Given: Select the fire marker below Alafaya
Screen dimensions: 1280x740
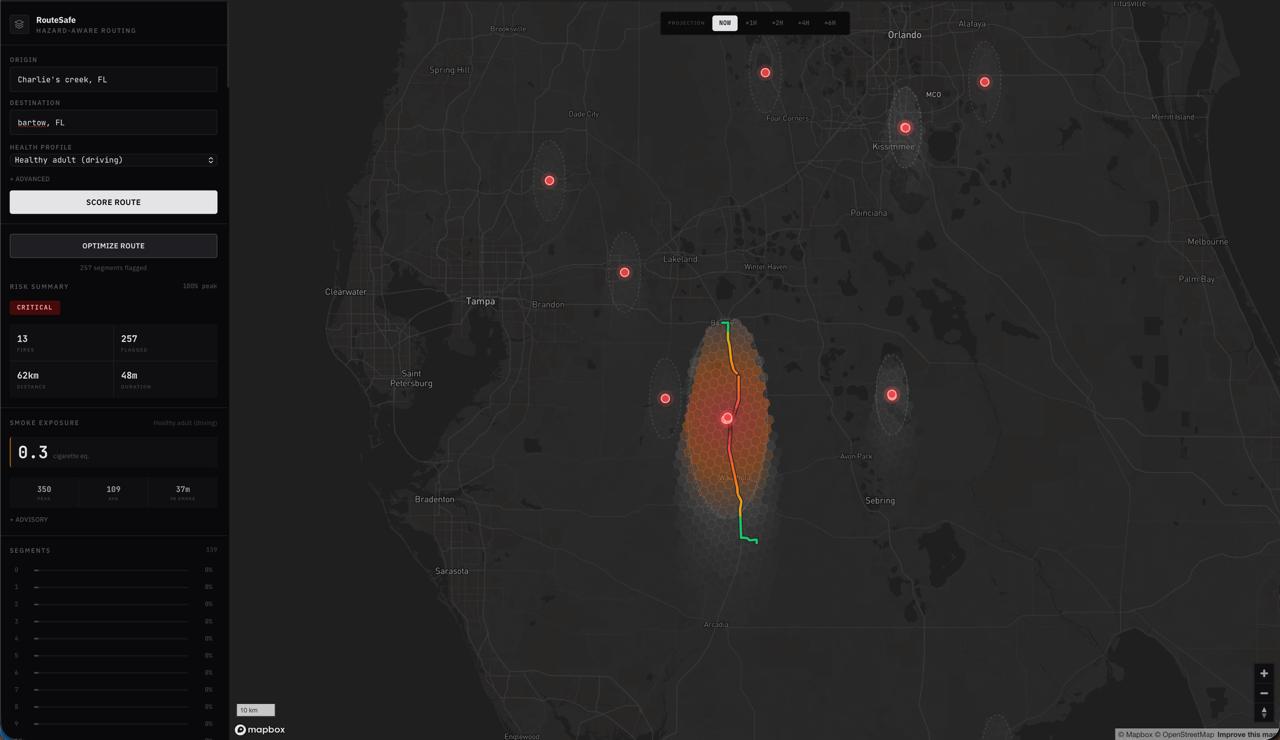Looking at the screenshot, I should pyautogui.click(x=984, y=82).
